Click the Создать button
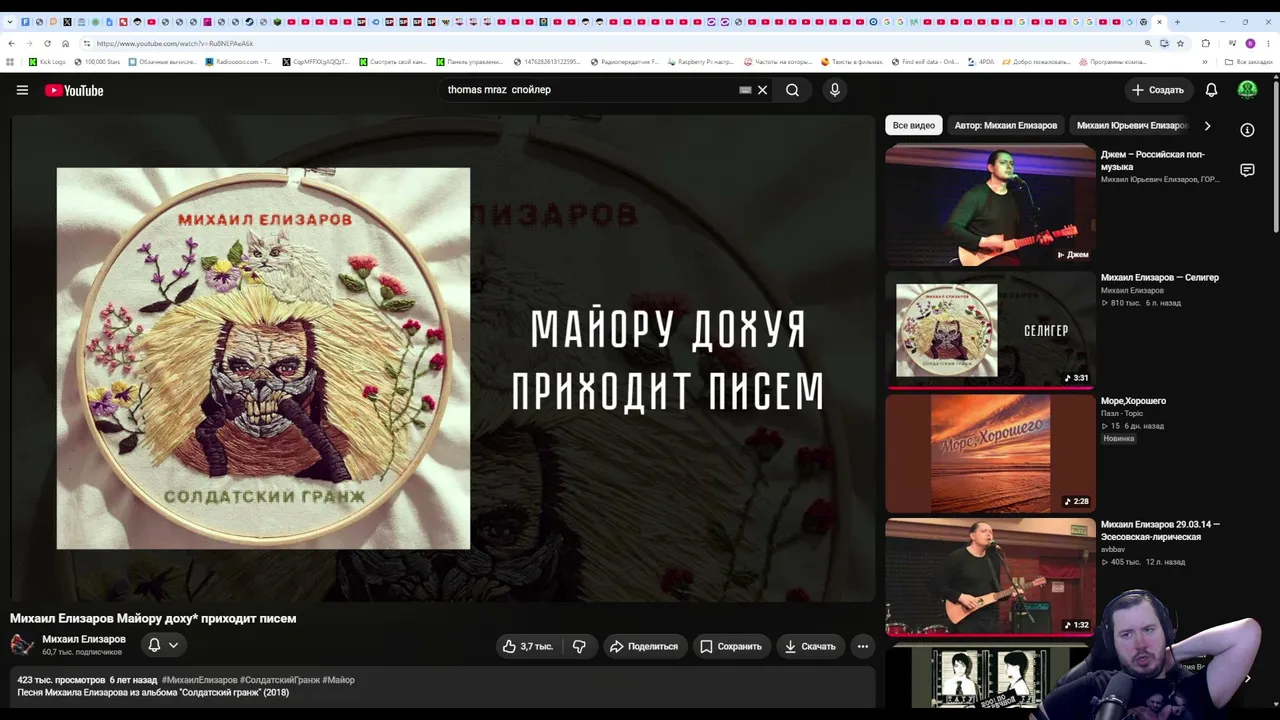This screenshot has height=720, width=1280. click(x=1158, y=90)
